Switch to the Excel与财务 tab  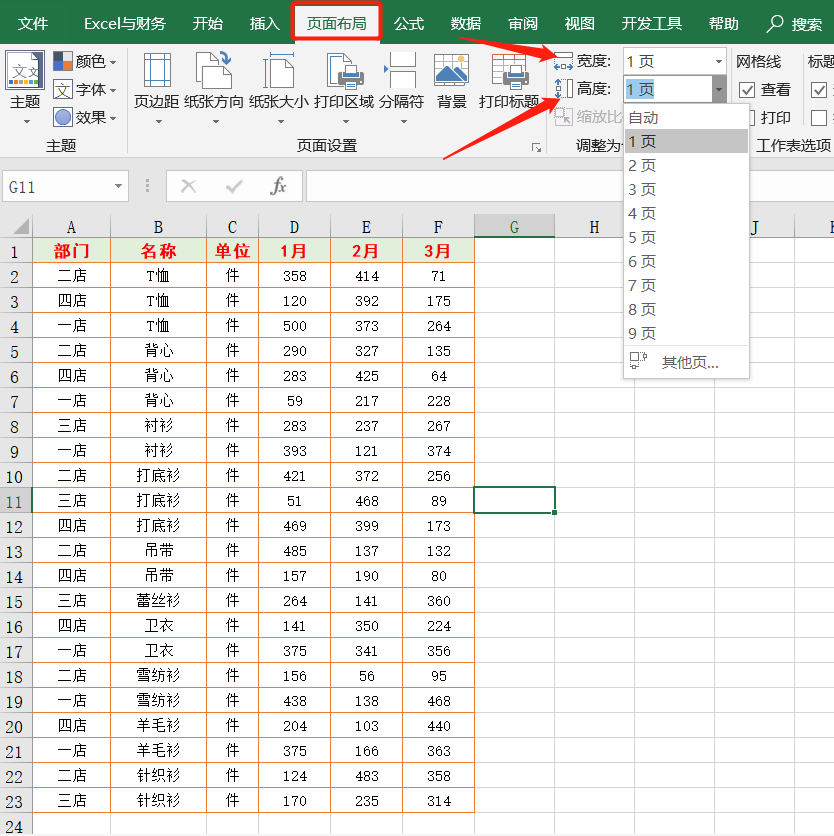[x=125, y=23]
